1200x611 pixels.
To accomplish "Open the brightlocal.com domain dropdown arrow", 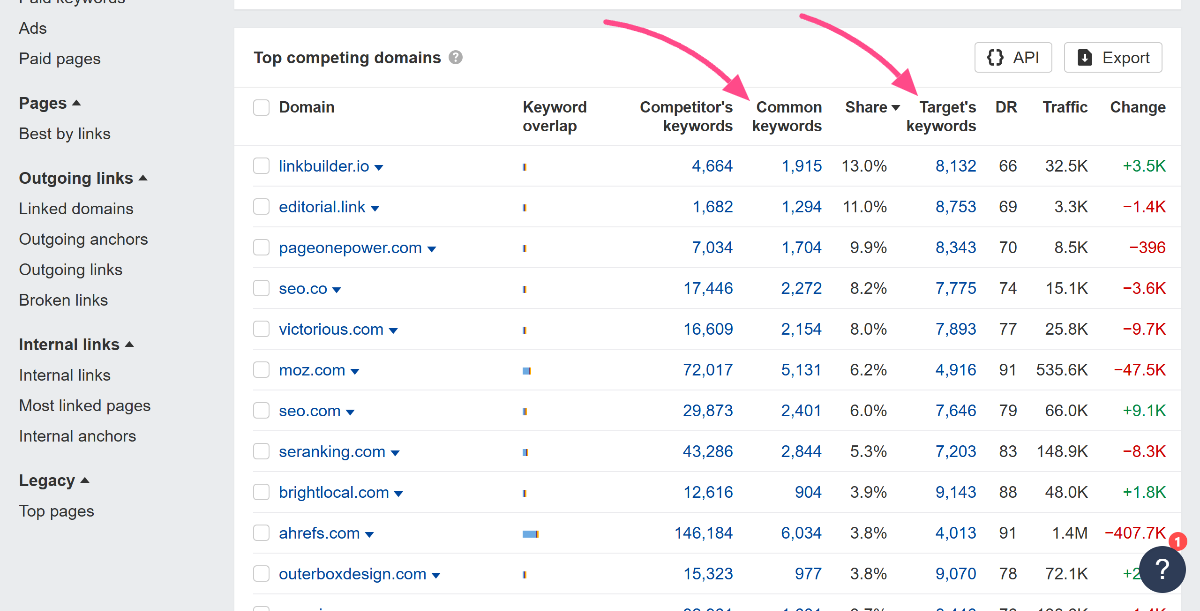I will (x=398, y=494).
